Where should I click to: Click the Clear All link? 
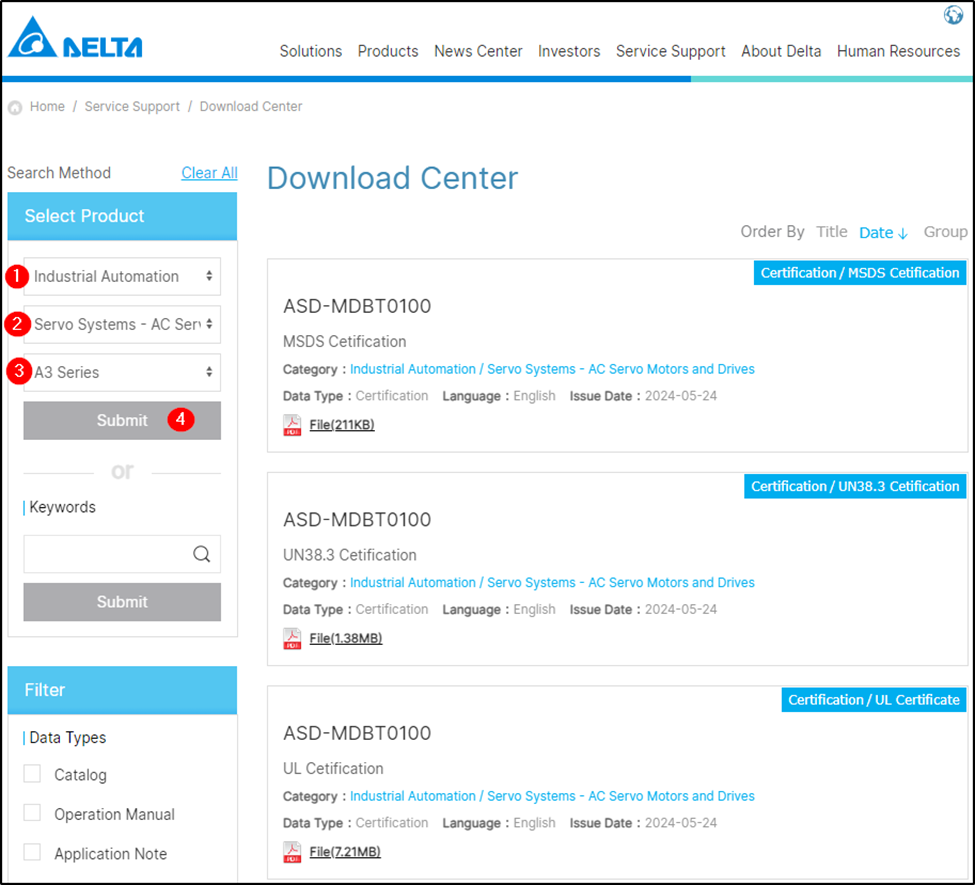209,173
